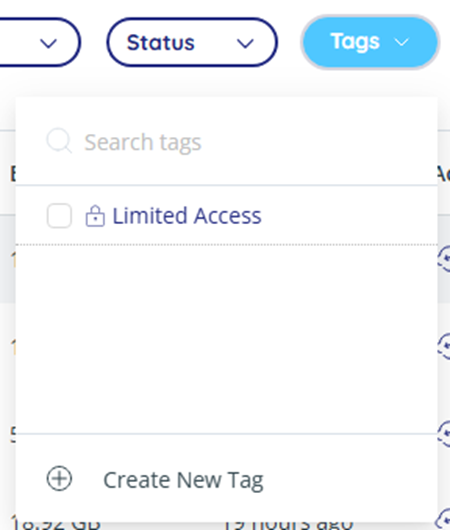The width and height of the screenshot is (450, 530).
Task: Click the padlock icon next to Limited Access
Action: [x=95, y=216]
